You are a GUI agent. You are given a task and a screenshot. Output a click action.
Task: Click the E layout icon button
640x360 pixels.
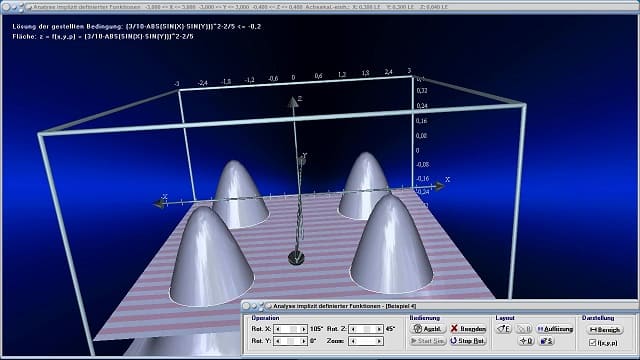click(504, 329)
